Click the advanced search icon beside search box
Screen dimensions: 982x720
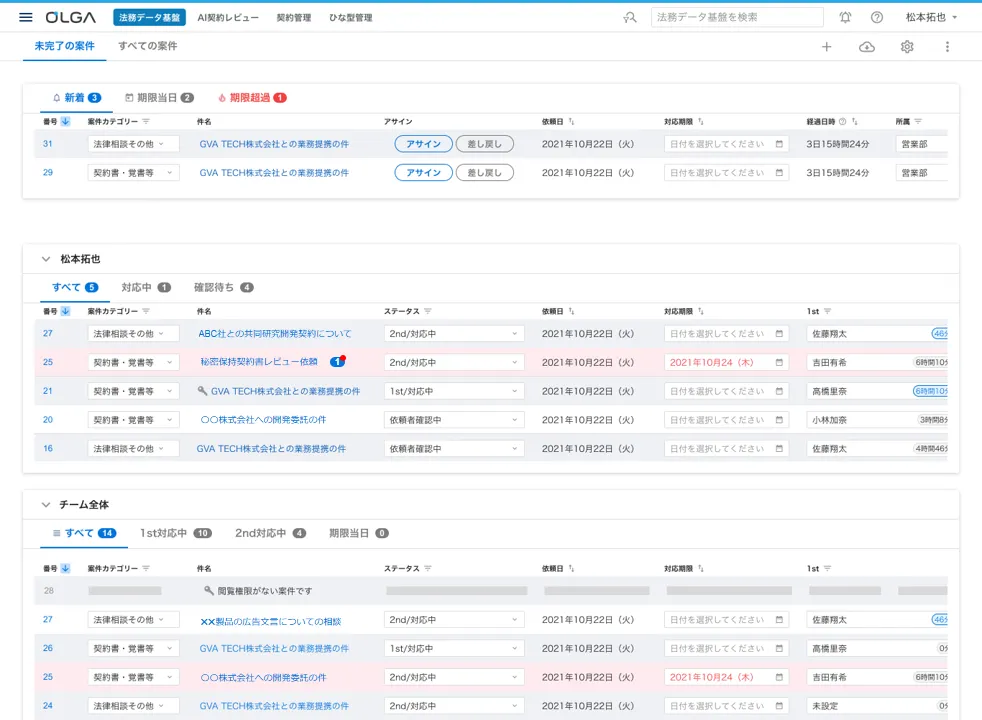click(x=629, y=17)
